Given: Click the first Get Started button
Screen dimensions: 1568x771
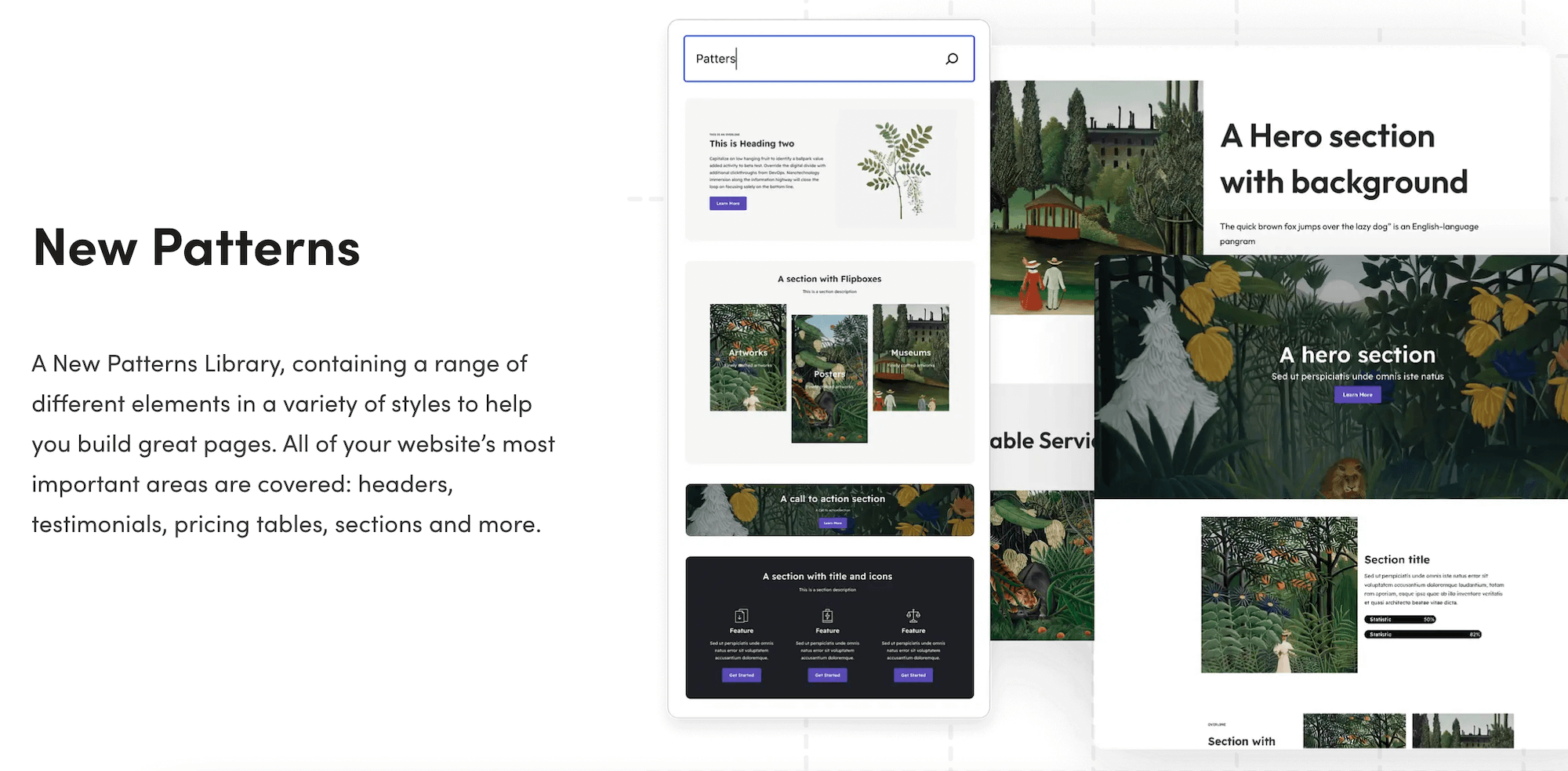Looking at the screenshot, I should (x=741, y=675).
